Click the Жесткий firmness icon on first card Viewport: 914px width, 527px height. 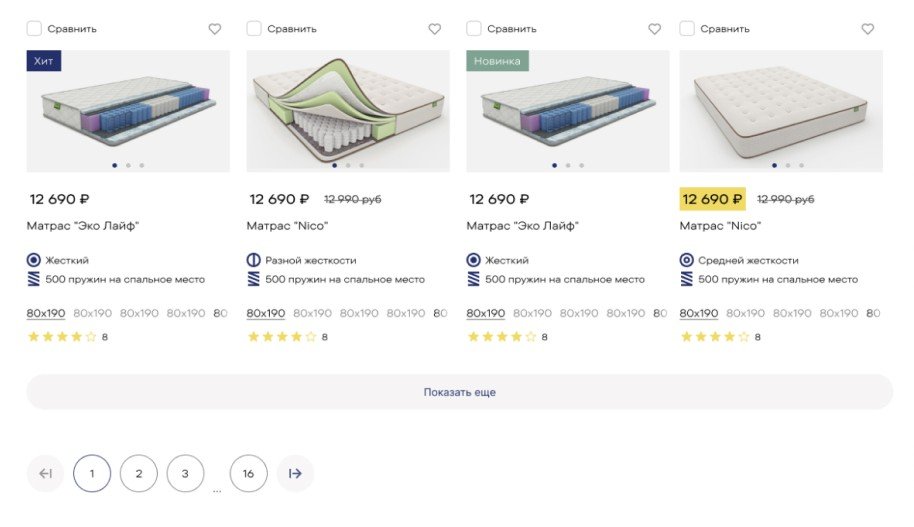pyautogui.click(x=34, y=260)
